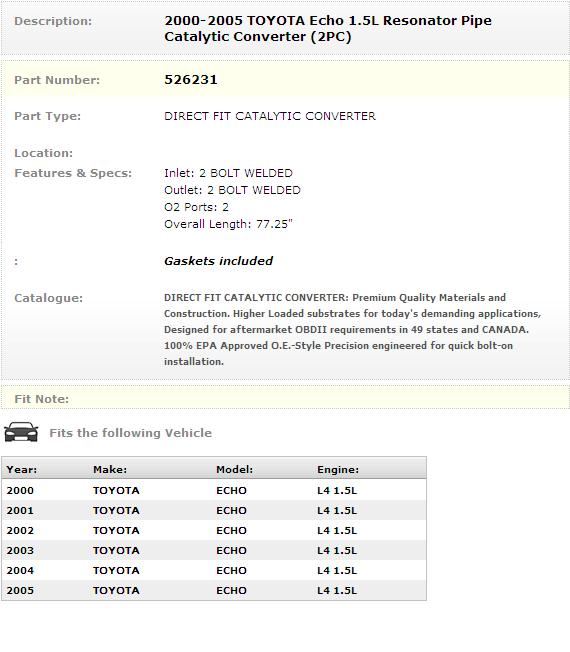The height and width of the screenshot is (652, 570).
Task: Click the Make column header
Action: tap(110, 469)
